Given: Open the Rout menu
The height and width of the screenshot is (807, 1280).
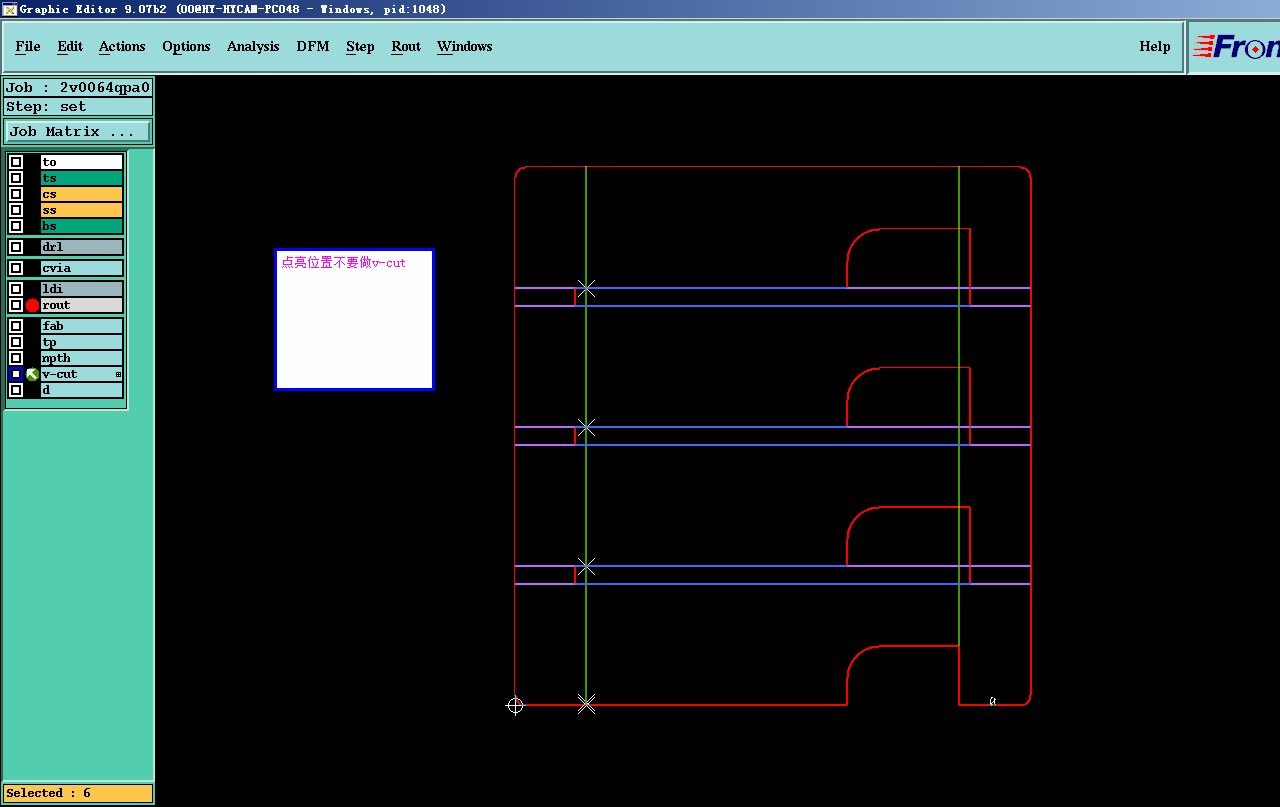Looking at the screenshot, I should pos(406,46).
